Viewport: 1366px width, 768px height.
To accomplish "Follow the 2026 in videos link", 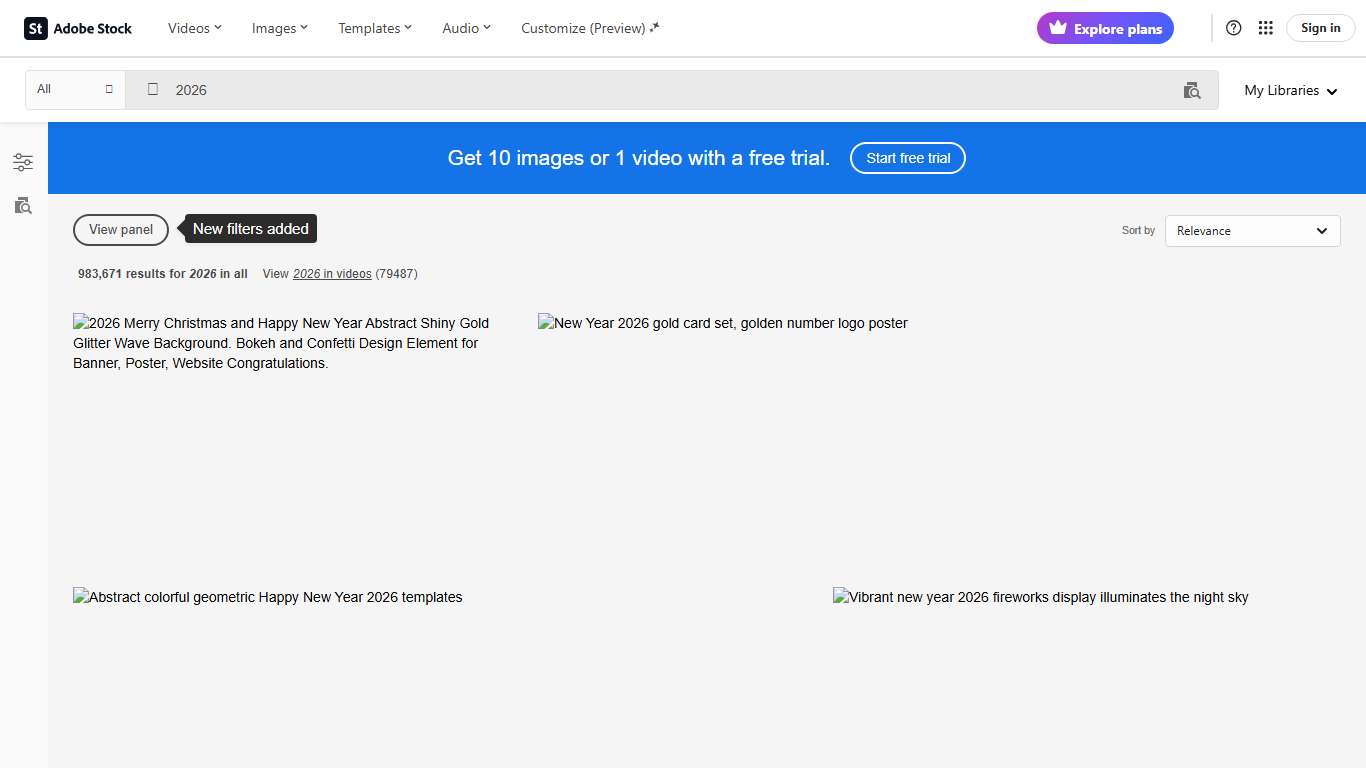I will coord(332,274).
